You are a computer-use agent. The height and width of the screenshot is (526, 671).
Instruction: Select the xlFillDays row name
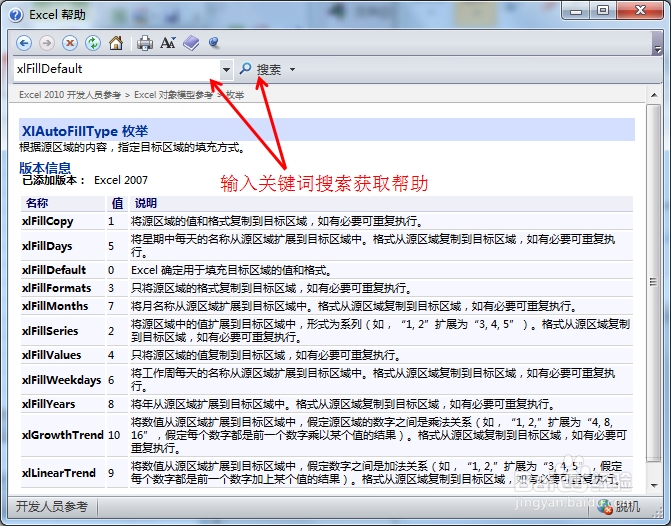pyautogui.click(x=47, y=246)
